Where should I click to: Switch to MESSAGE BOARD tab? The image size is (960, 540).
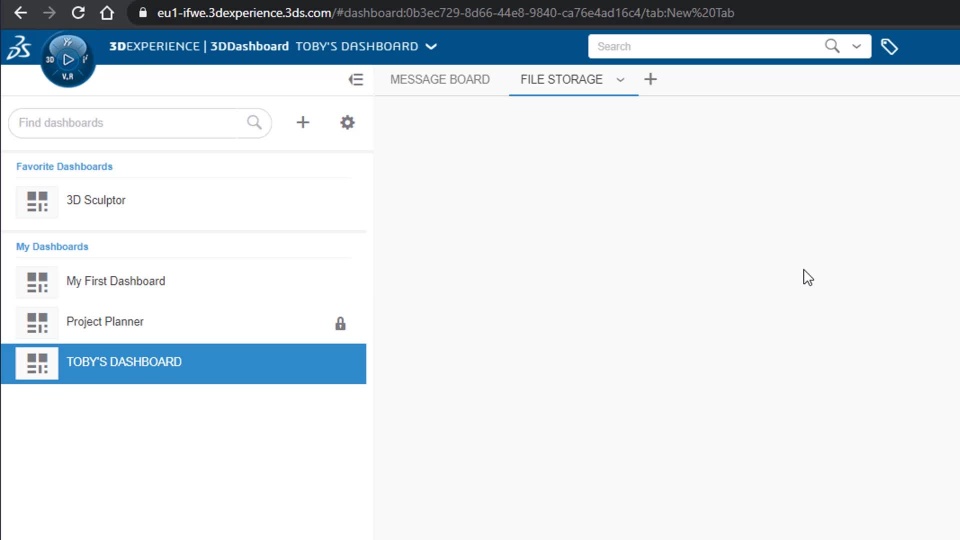[x=440, y=80]
